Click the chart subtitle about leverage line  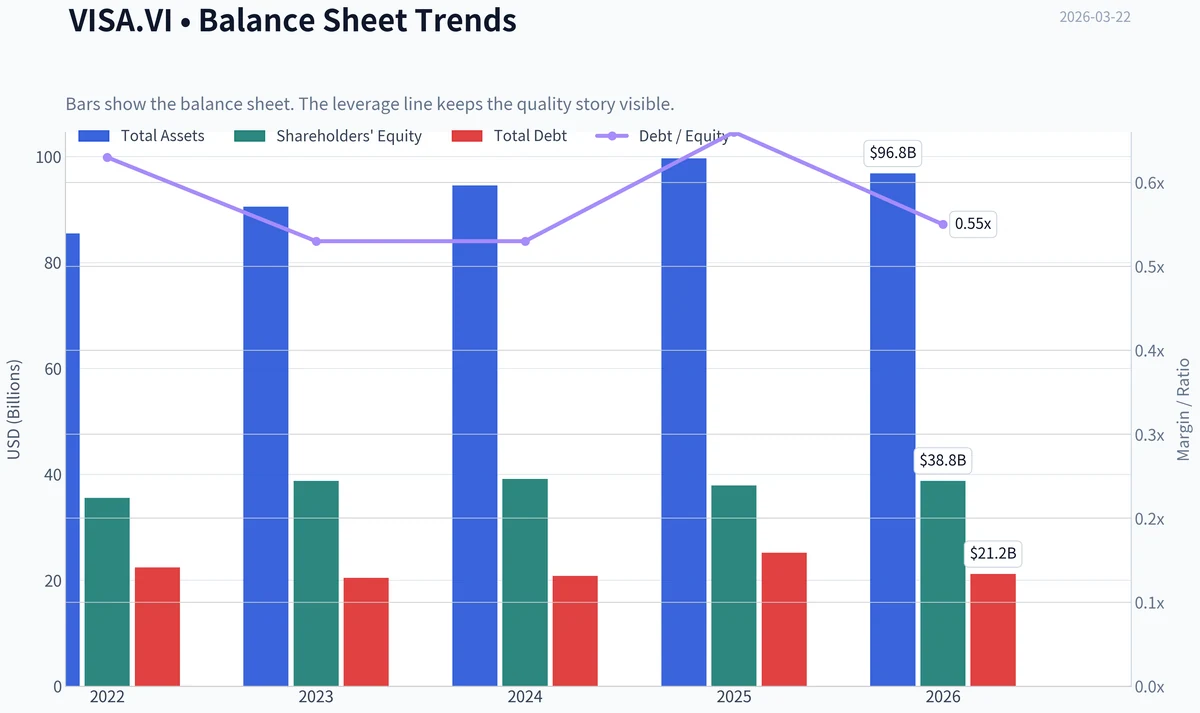pos(370,104)
